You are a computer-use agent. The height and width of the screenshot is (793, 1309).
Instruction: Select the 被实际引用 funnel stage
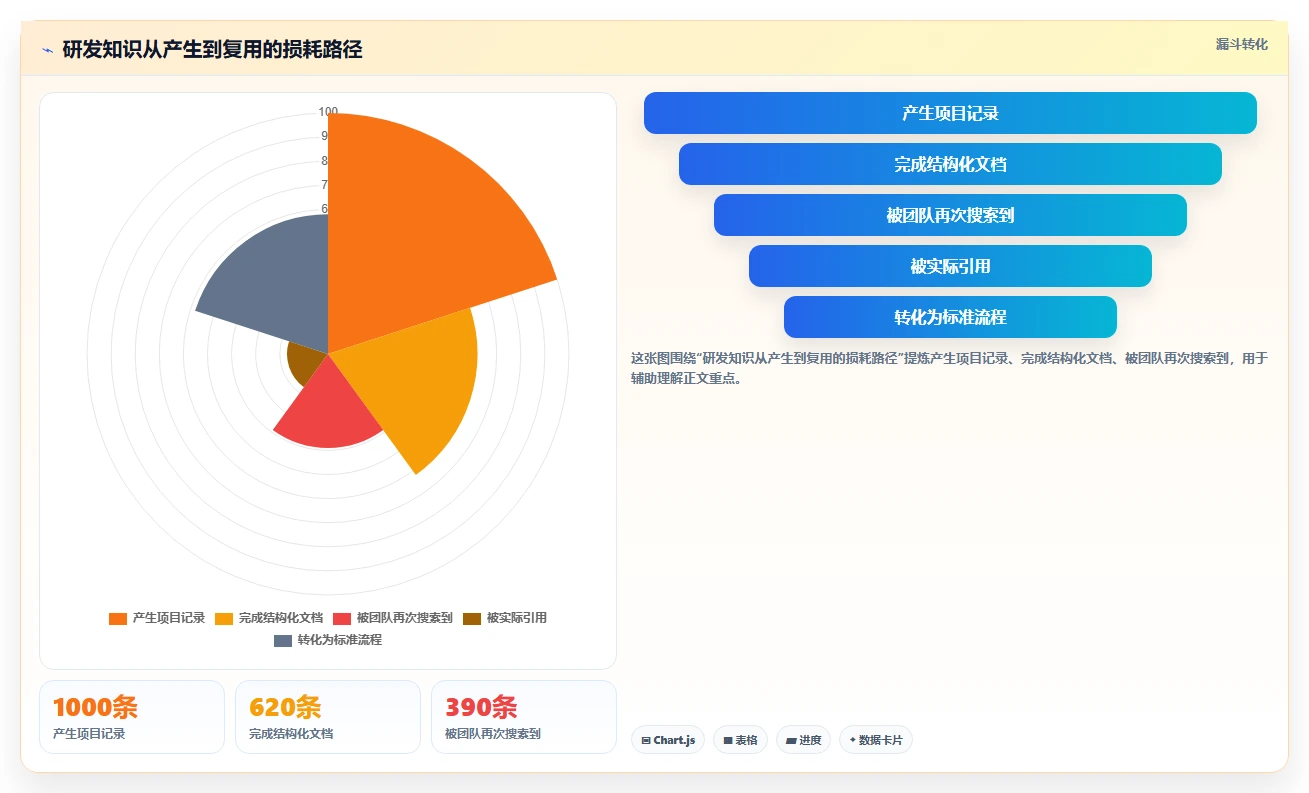tap(950, 266)
